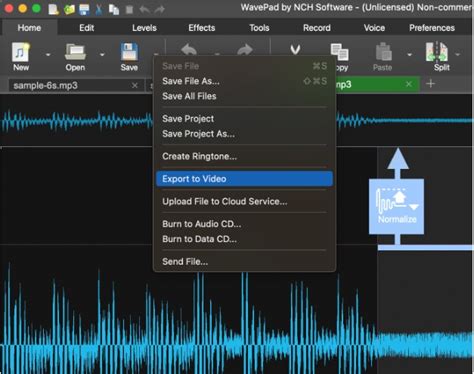Expand the dropdown arrow next to Open
The width and height of the screenshot is (474, 374).
[x=102, y=54]
